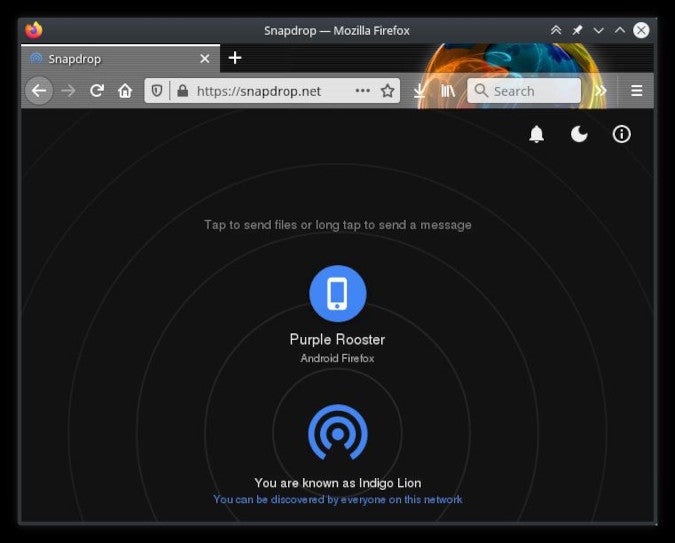Click the Purple Rooster device icon
Viewport: 675px width, 543px height.
point(337,294)
